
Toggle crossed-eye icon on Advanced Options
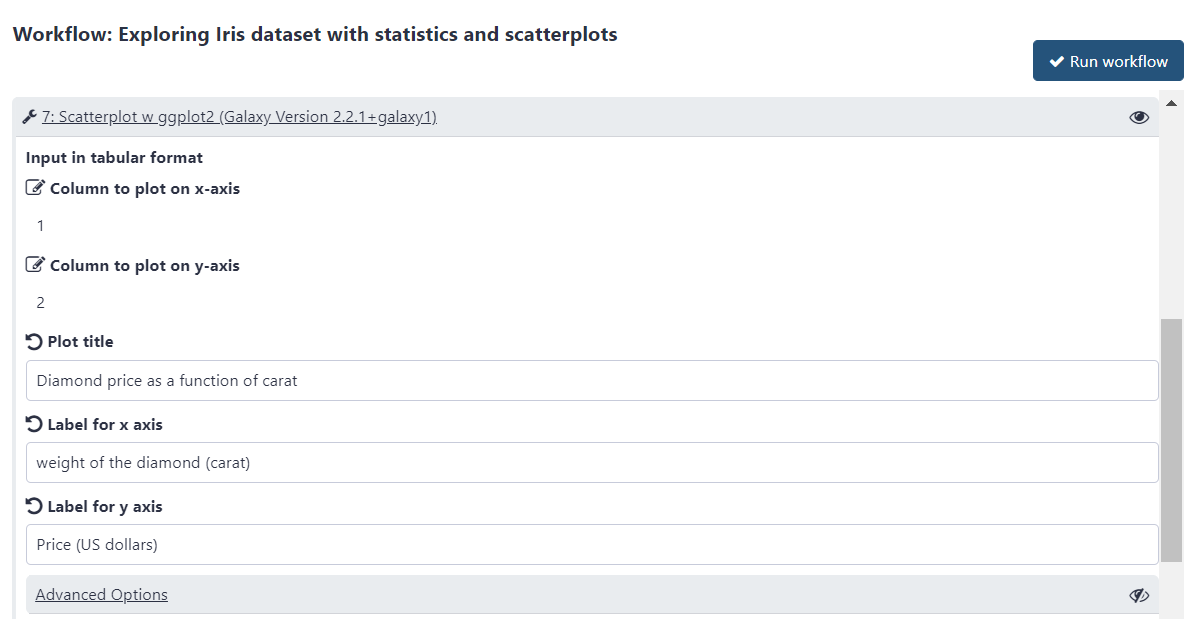(1138, 595)
